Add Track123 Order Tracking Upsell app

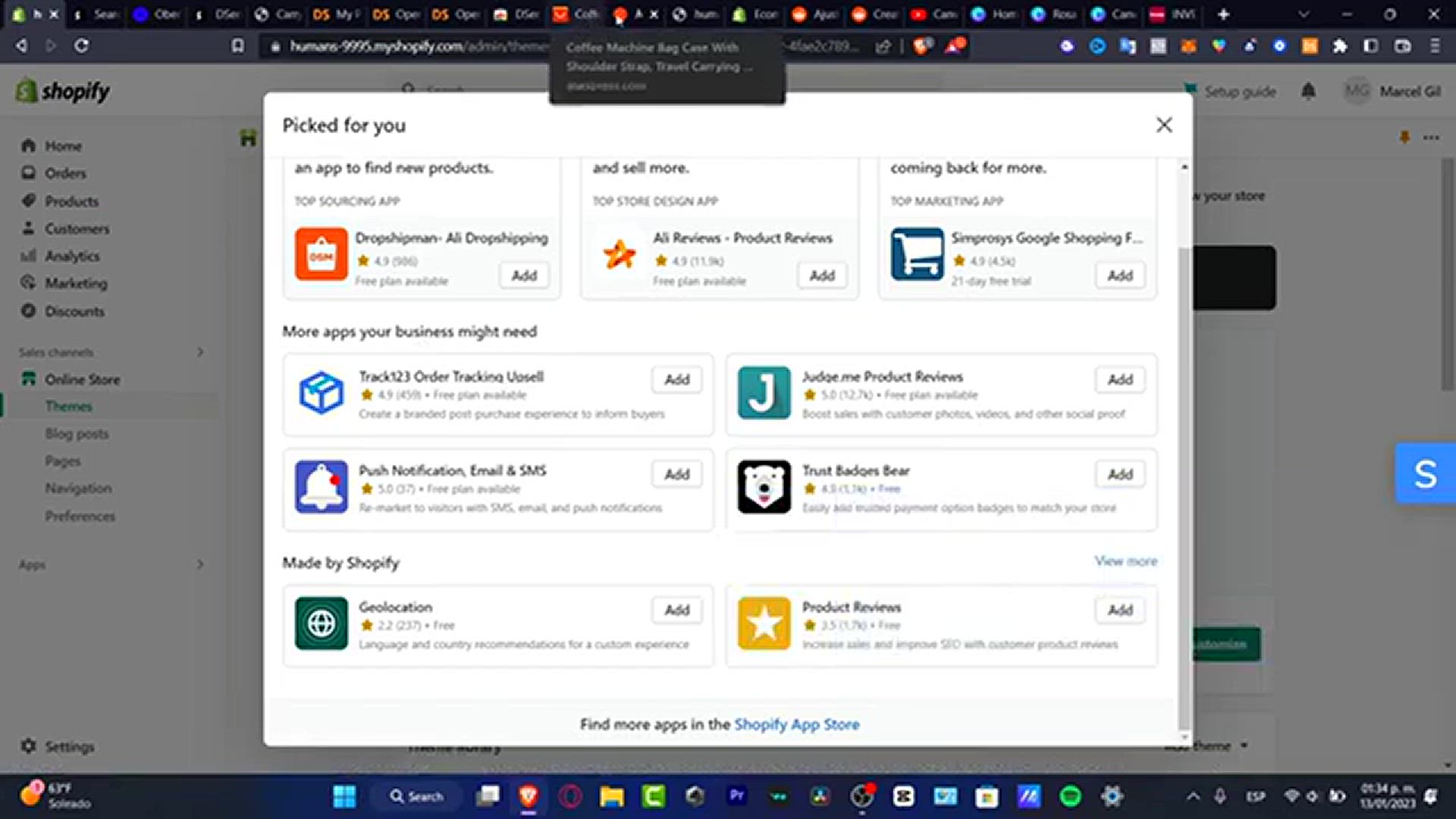point(677,379)
